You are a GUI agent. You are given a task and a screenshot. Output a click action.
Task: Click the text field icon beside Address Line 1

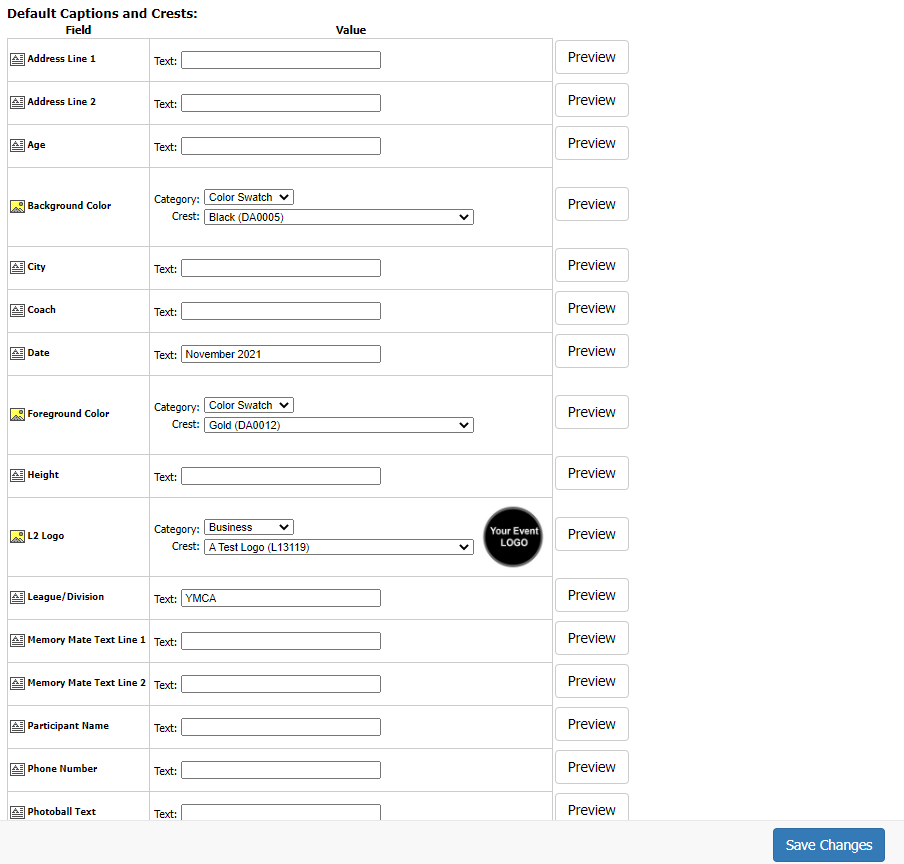pos(17,59)
